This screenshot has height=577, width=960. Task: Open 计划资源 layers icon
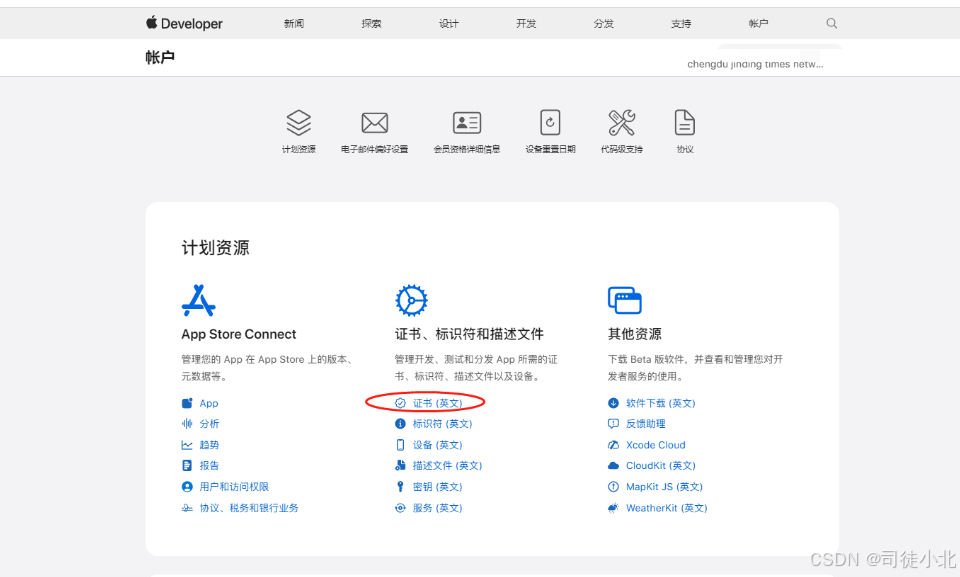point(299,123)
